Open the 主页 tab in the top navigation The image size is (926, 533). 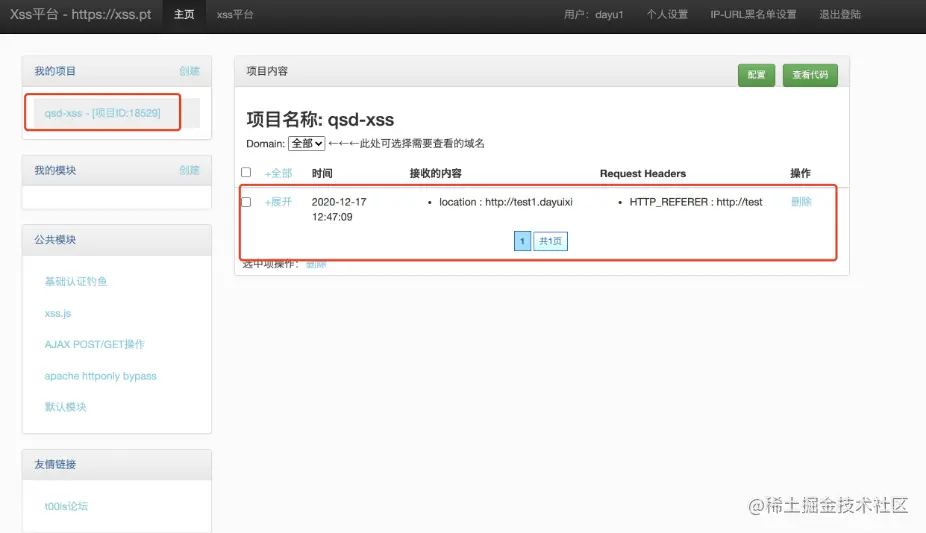pyautogui.click(x=184, y=14)
